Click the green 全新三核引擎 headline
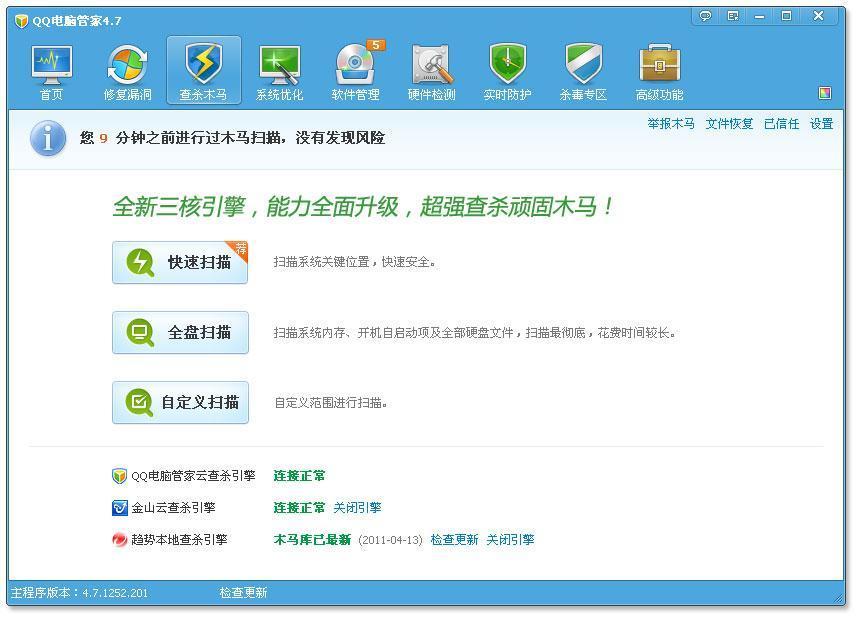 pos(363,207)
